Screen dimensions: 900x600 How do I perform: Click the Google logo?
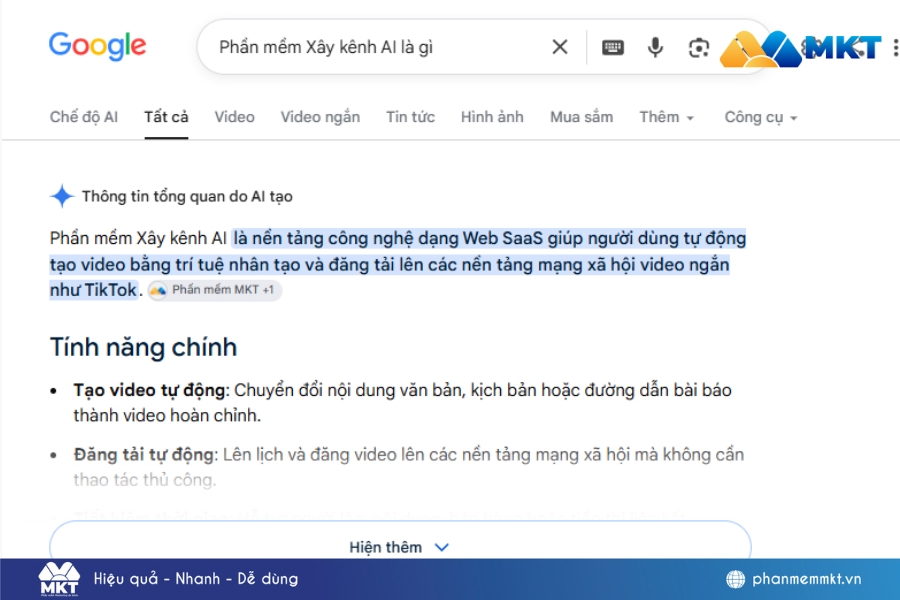tap(97, 46)
